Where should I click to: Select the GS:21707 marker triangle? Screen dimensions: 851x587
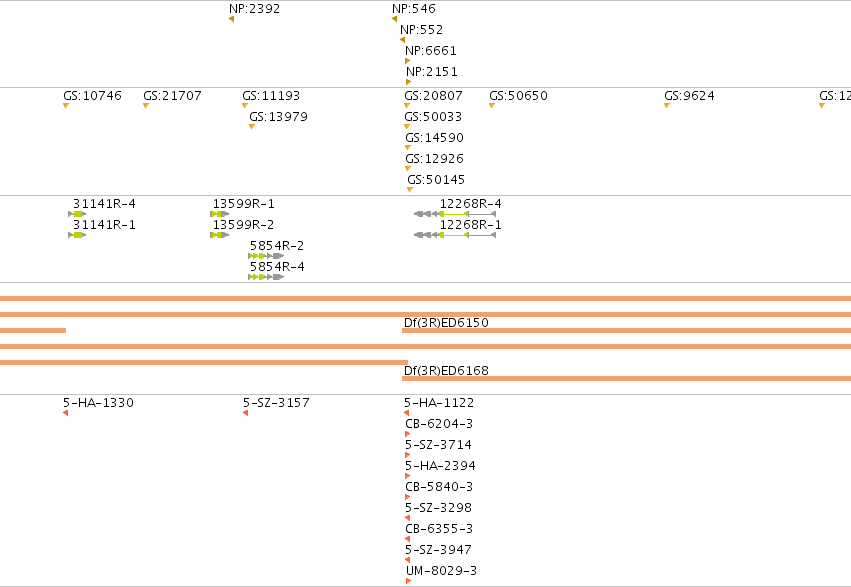[x=146, y=106]
